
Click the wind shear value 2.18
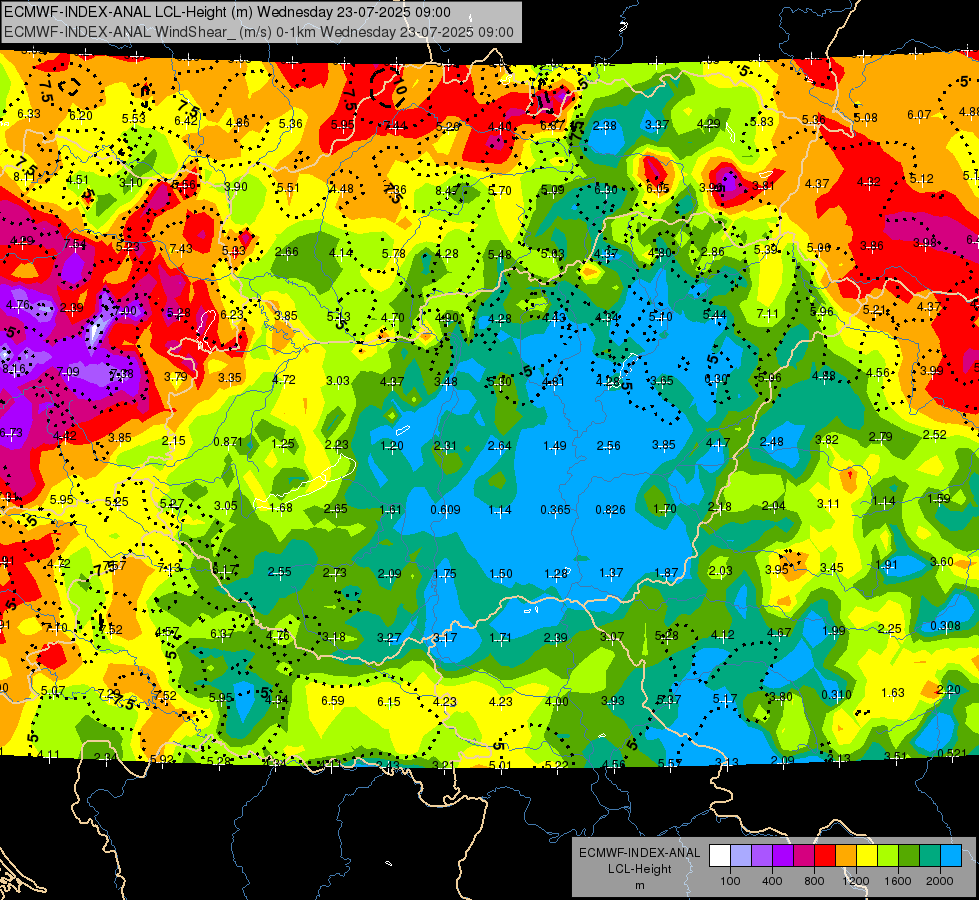tap(719, 507)
